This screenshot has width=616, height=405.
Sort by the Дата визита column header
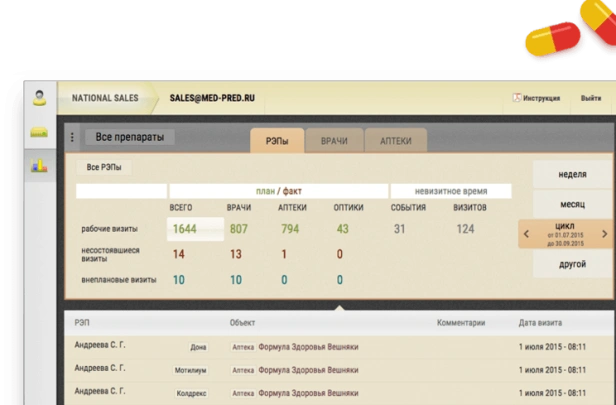click(540, 323)
